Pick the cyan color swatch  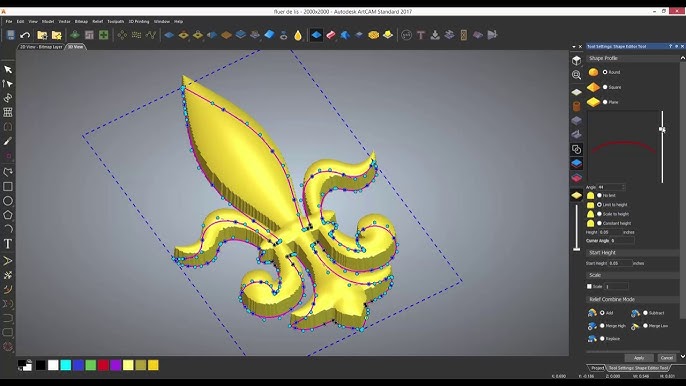pos(66,365)
